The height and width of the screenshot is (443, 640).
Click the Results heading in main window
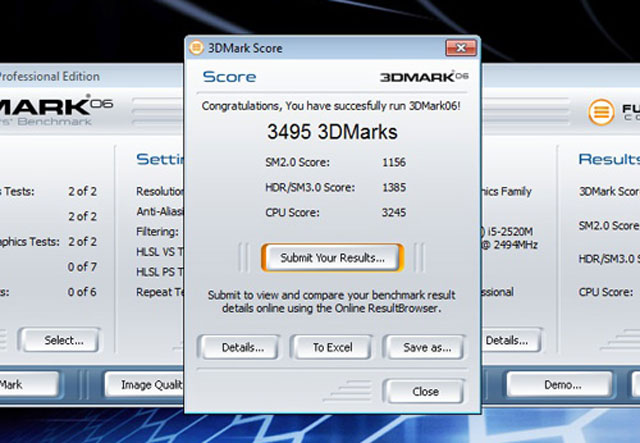click(x=609, y=159)
